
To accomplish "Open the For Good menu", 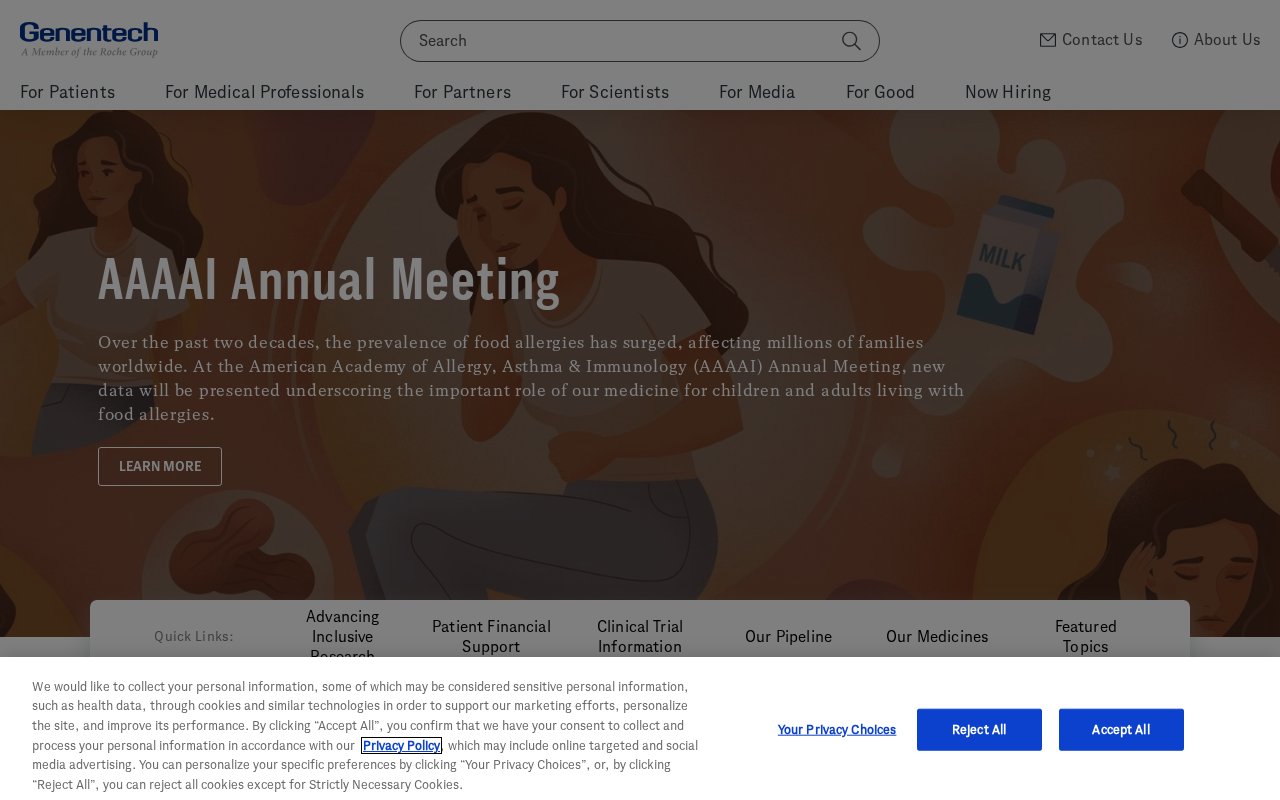I will 880,92.
